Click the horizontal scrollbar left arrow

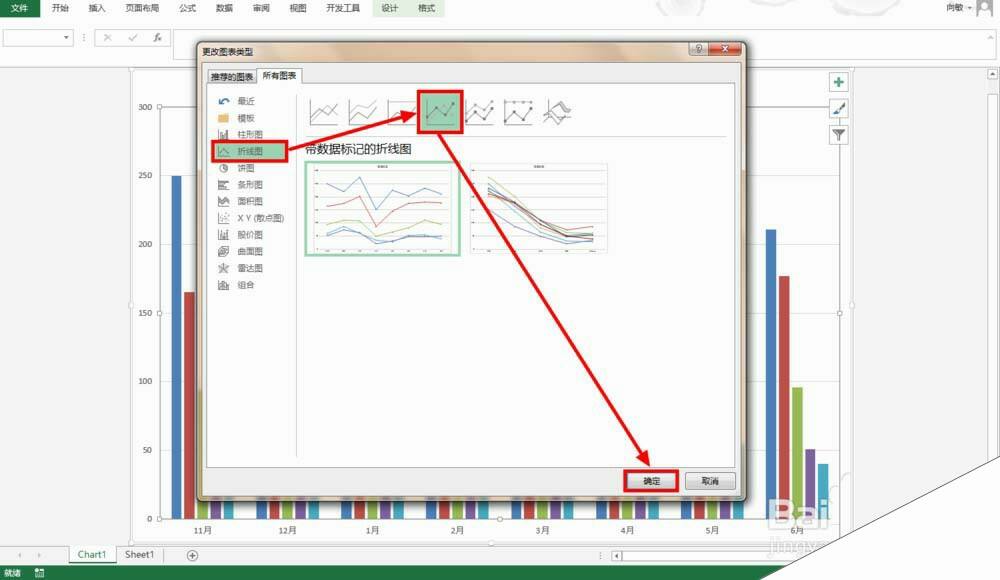(617, 556)
